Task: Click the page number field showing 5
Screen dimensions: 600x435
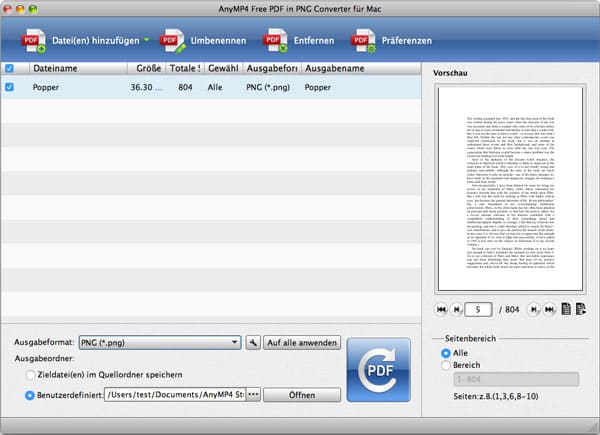Action: point(478,310)
